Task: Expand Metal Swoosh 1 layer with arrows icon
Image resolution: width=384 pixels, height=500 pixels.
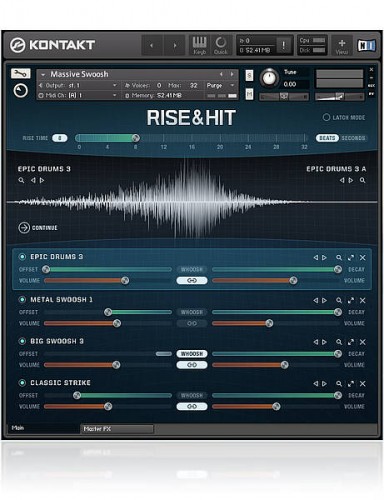Action: pyautogui.click(x=351, y=300)
